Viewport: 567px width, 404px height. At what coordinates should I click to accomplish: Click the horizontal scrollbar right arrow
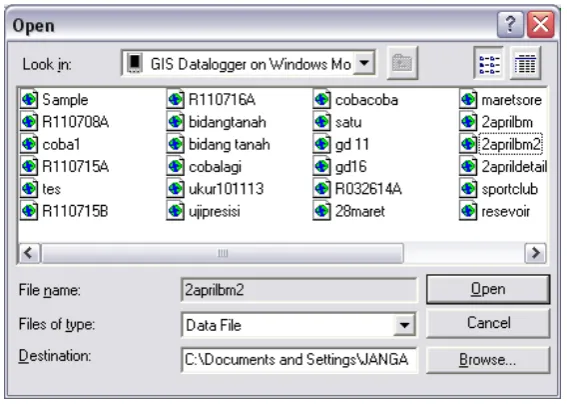tap(536, 253)
